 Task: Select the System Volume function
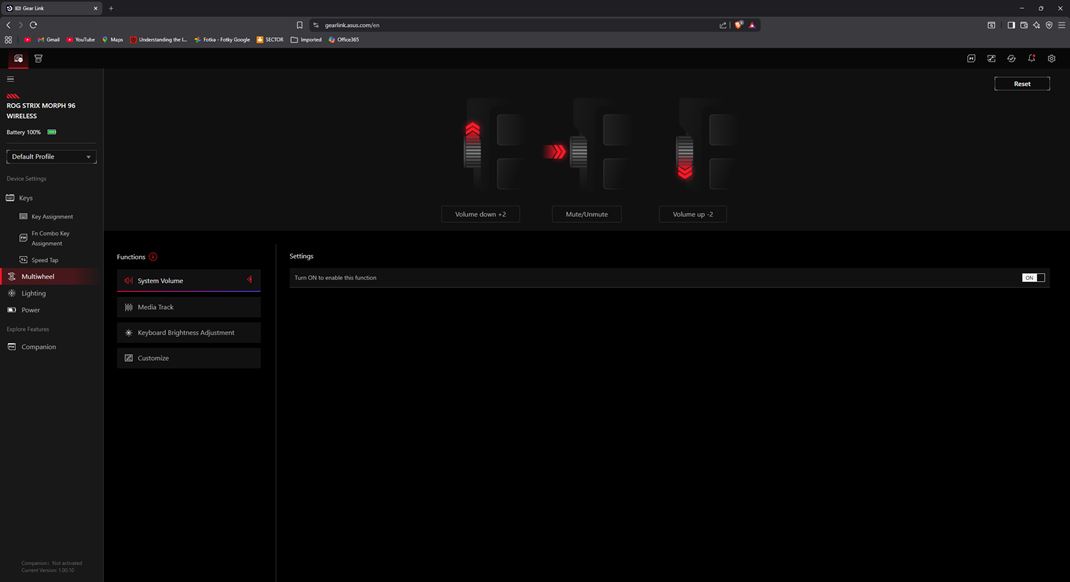click(x=189, y=280)
